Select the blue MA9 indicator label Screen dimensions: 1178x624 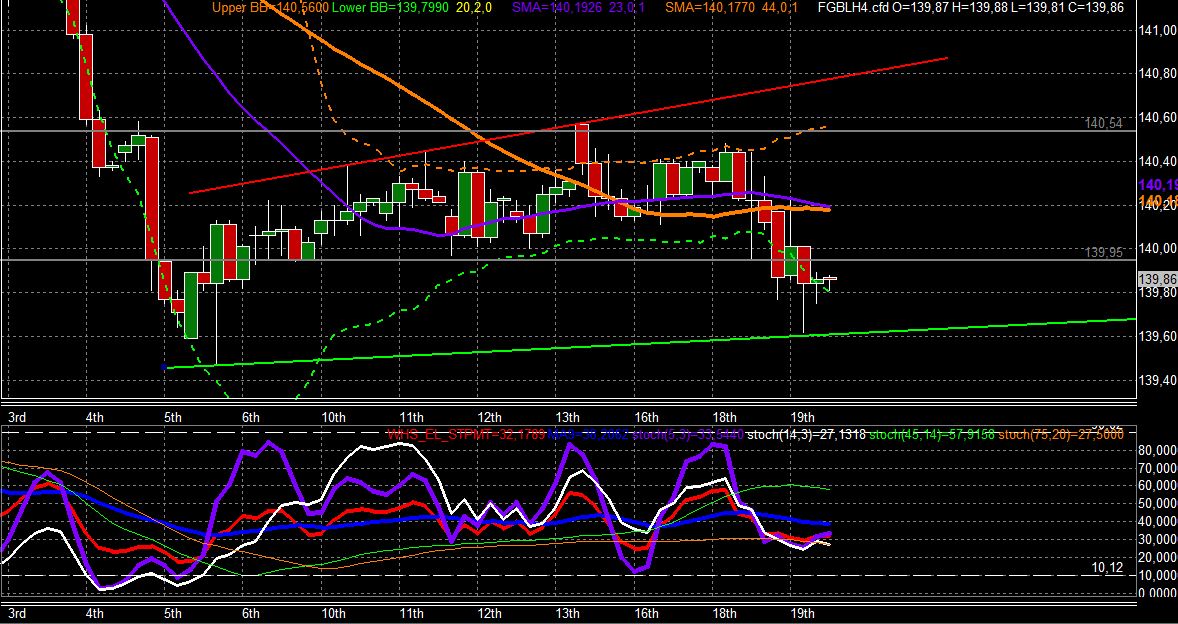586,434
